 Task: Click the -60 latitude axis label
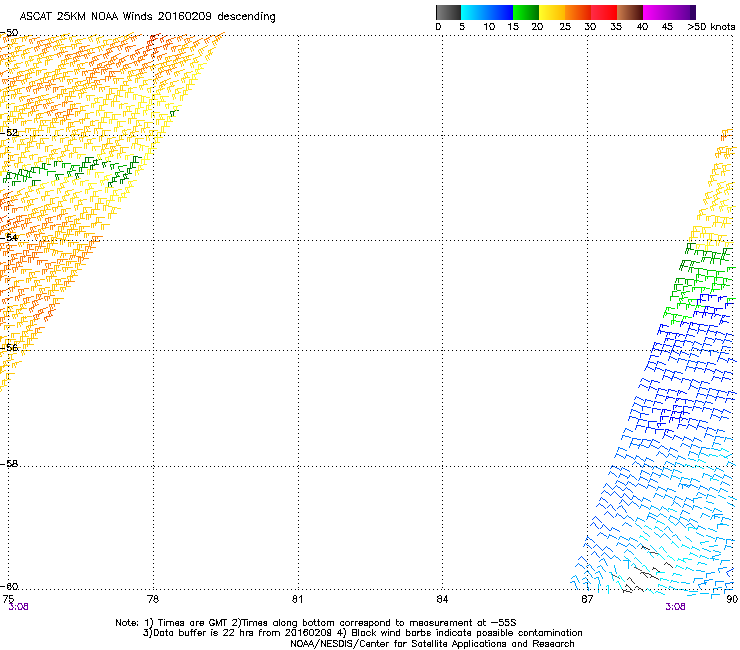click(x=9, y=586)
